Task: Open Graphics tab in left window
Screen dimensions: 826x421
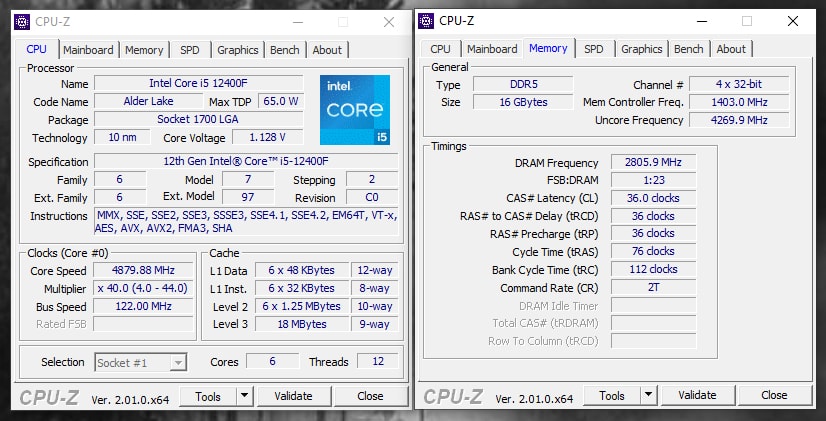Action: tap(238, 50)
